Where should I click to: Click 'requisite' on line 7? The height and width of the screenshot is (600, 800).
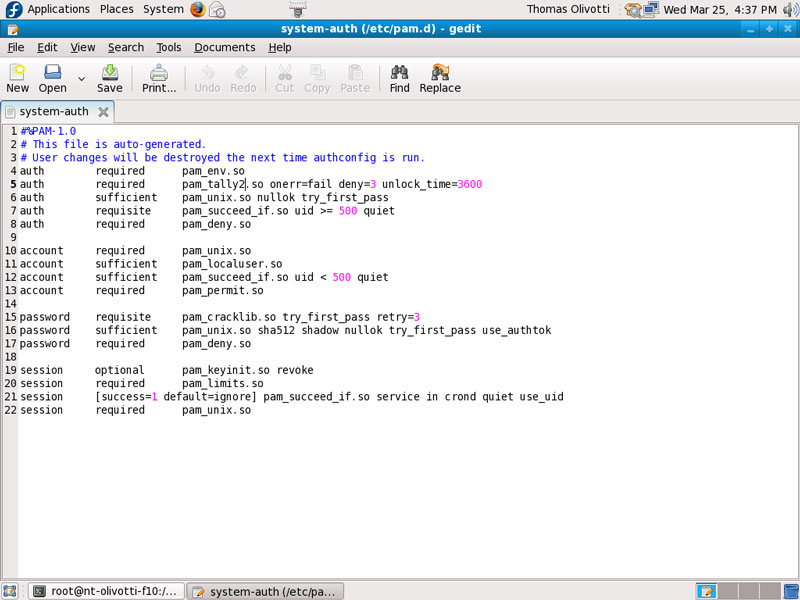(123, 211)
